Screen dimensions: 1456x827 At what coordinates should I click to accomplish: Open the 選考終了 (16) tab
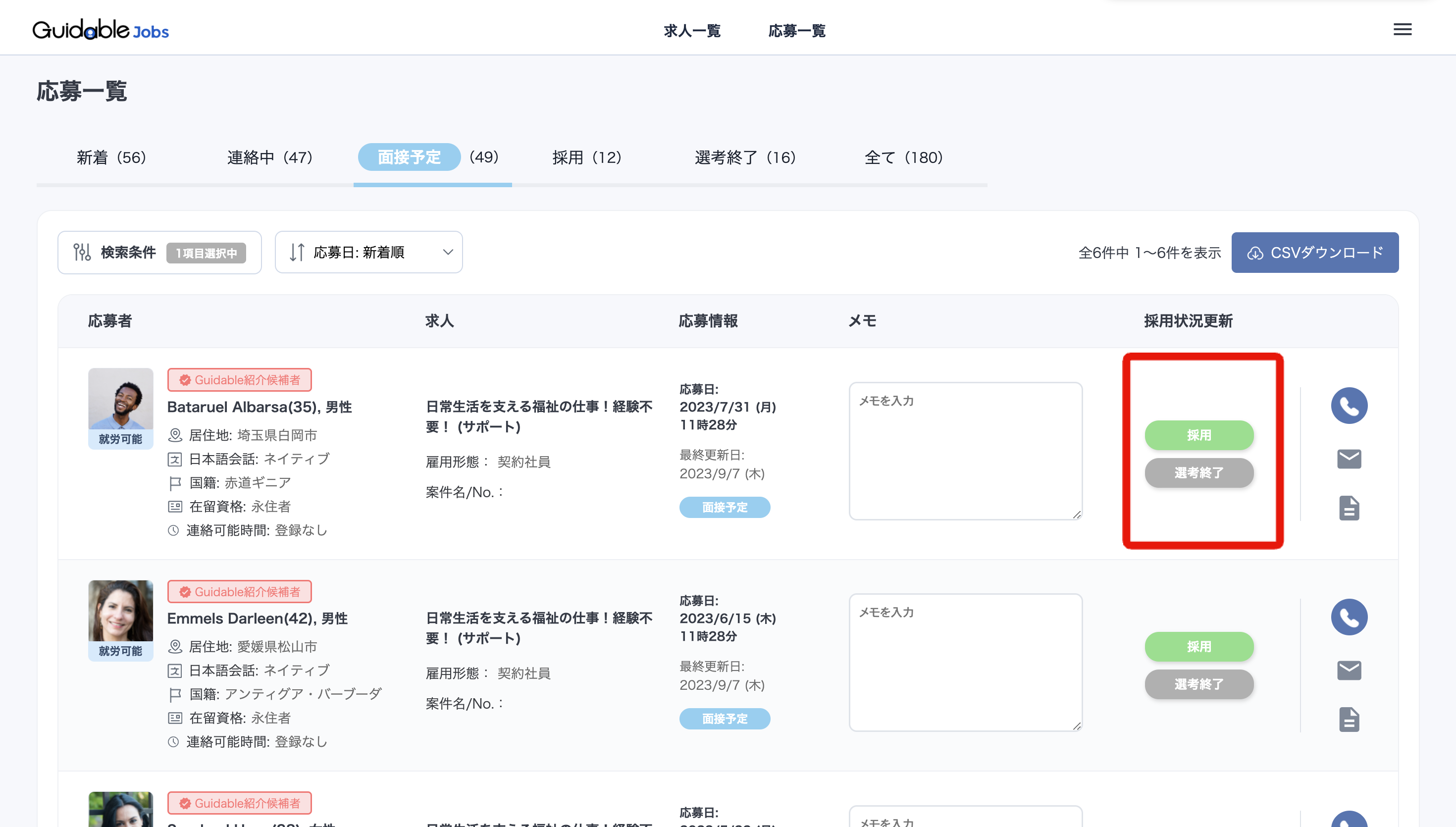pyautogui.click(x=745, y=157)
